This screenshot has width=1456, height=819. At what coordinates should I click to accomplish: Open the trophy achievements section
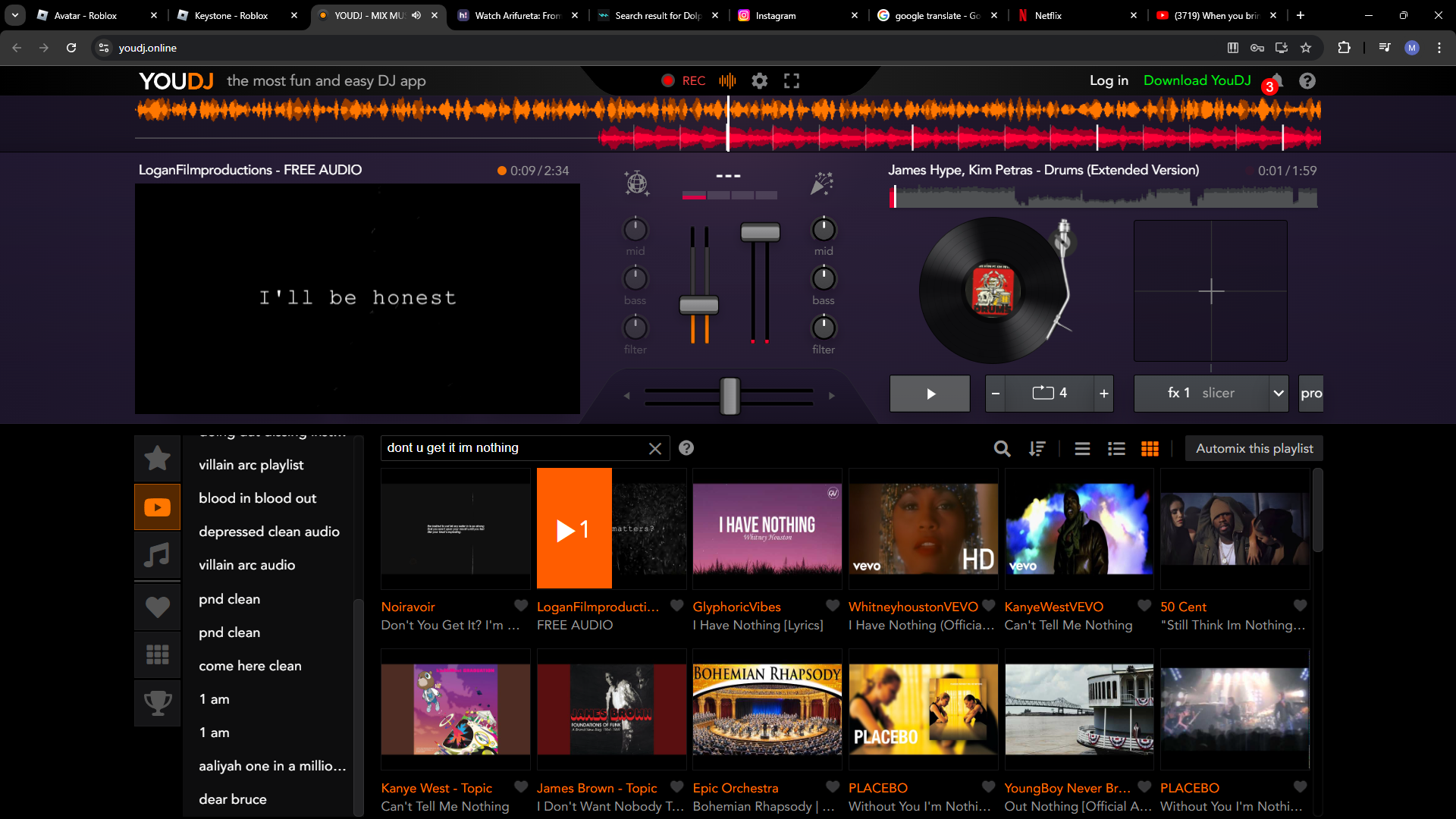pyautogui.click(x=158, y=704)
